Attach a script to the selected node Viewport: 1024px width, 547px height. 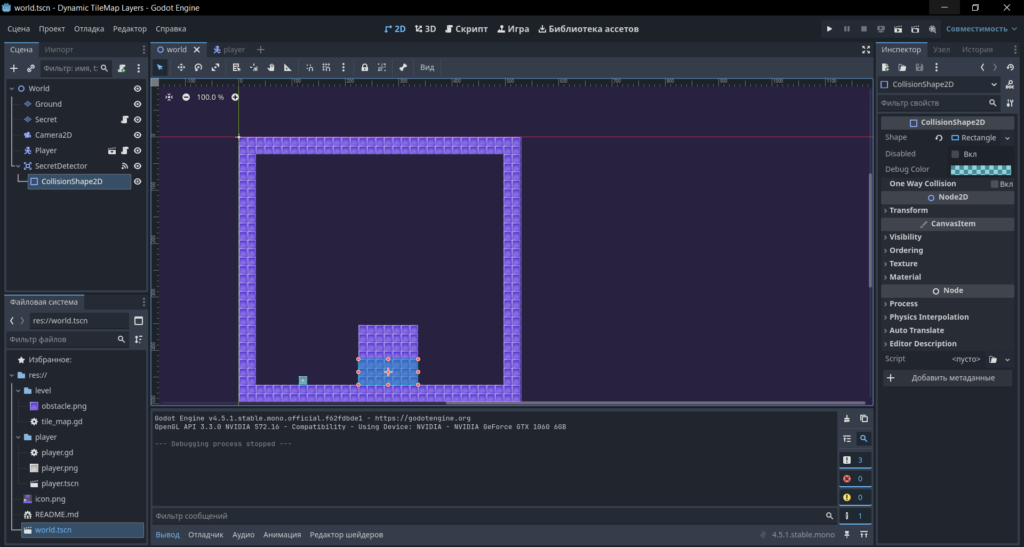coord(121,68)
